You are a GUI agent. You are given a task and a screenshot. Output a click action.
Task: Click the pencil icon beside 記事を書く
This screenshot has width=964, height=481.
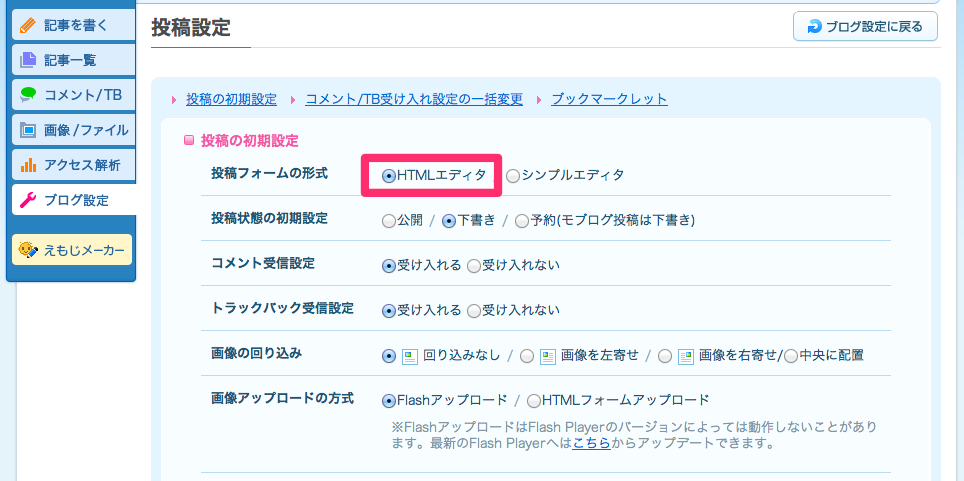28,26
